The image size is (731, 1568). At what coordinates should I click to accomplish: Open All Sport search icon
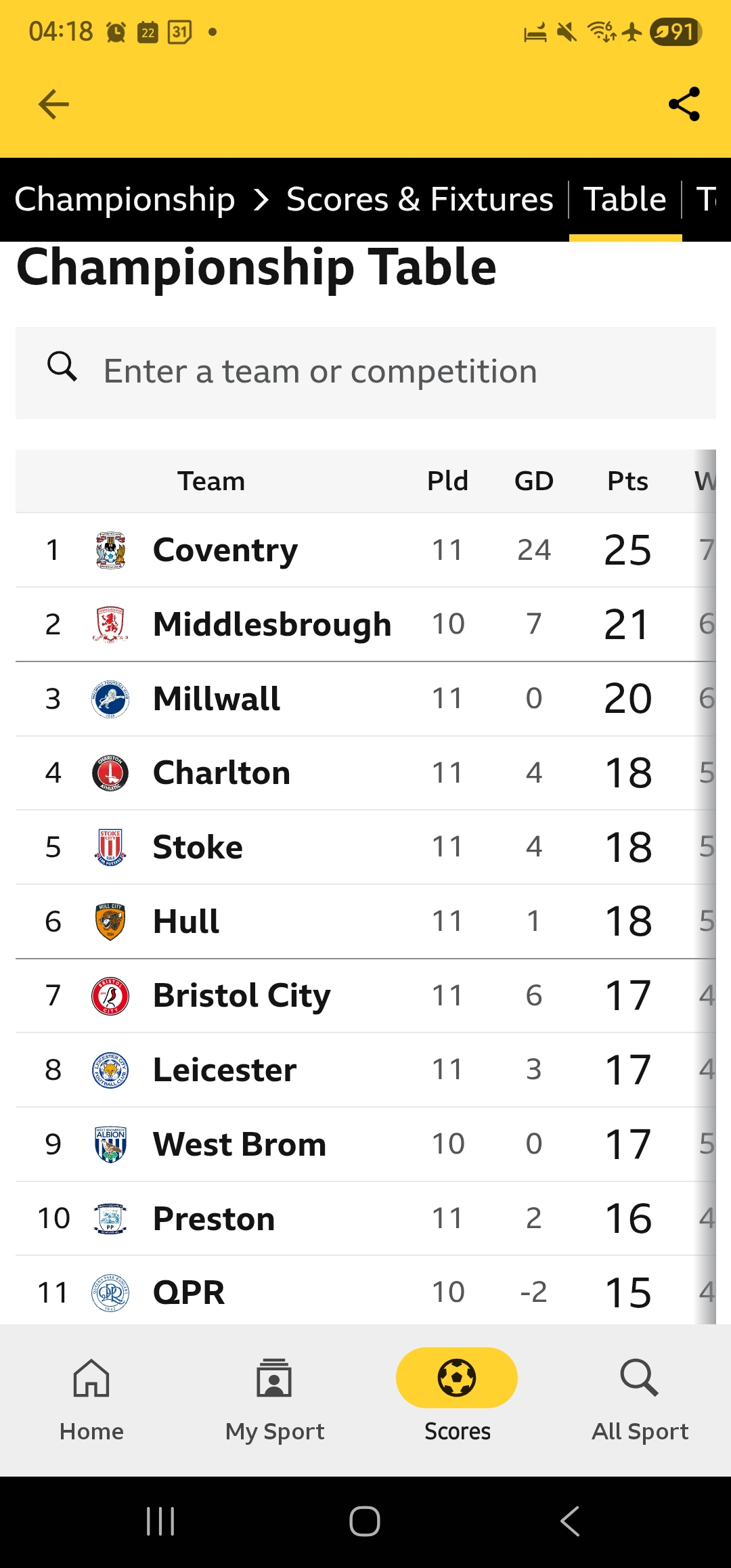point(639,1378)
